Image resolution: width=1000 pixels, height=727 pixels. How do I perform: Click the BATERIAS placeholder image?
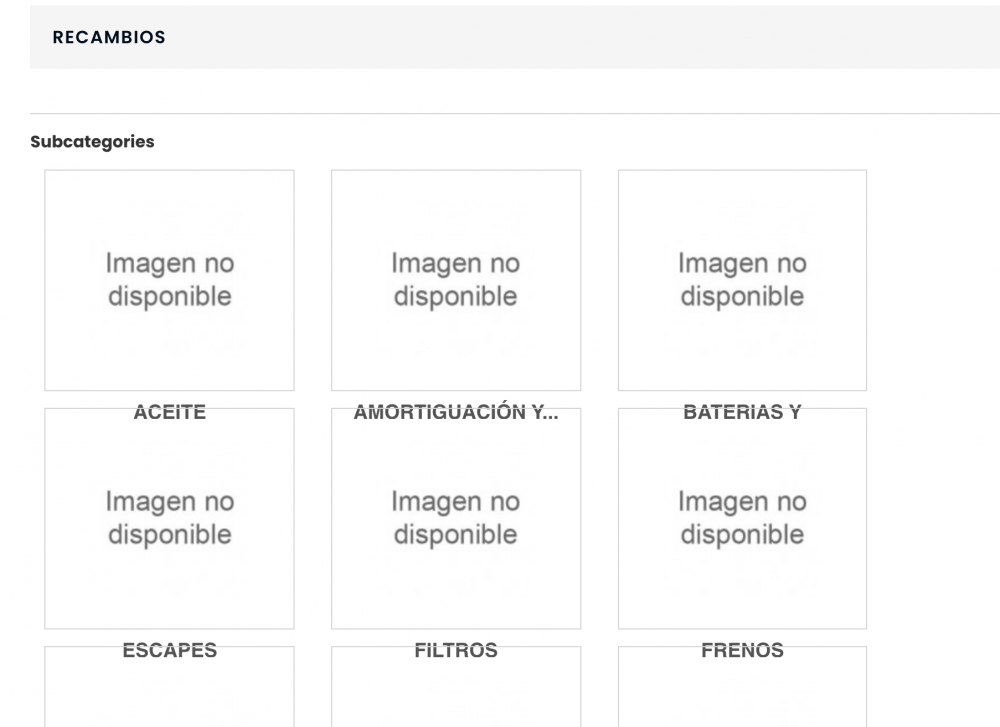tap(742, 280)
